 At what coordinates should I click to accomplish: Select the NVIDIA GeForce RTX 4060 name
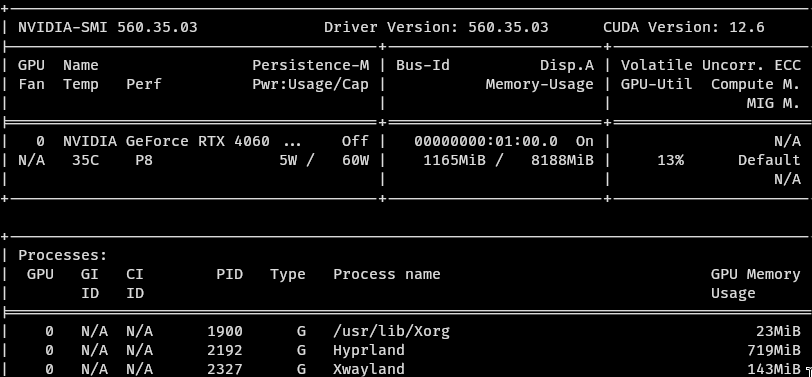(166, 141)
